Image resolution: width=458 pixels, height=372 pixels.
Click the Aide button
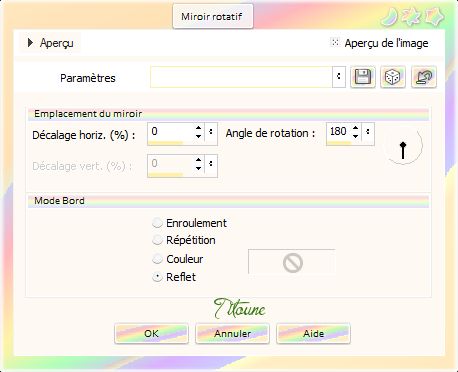click(313, 333)
